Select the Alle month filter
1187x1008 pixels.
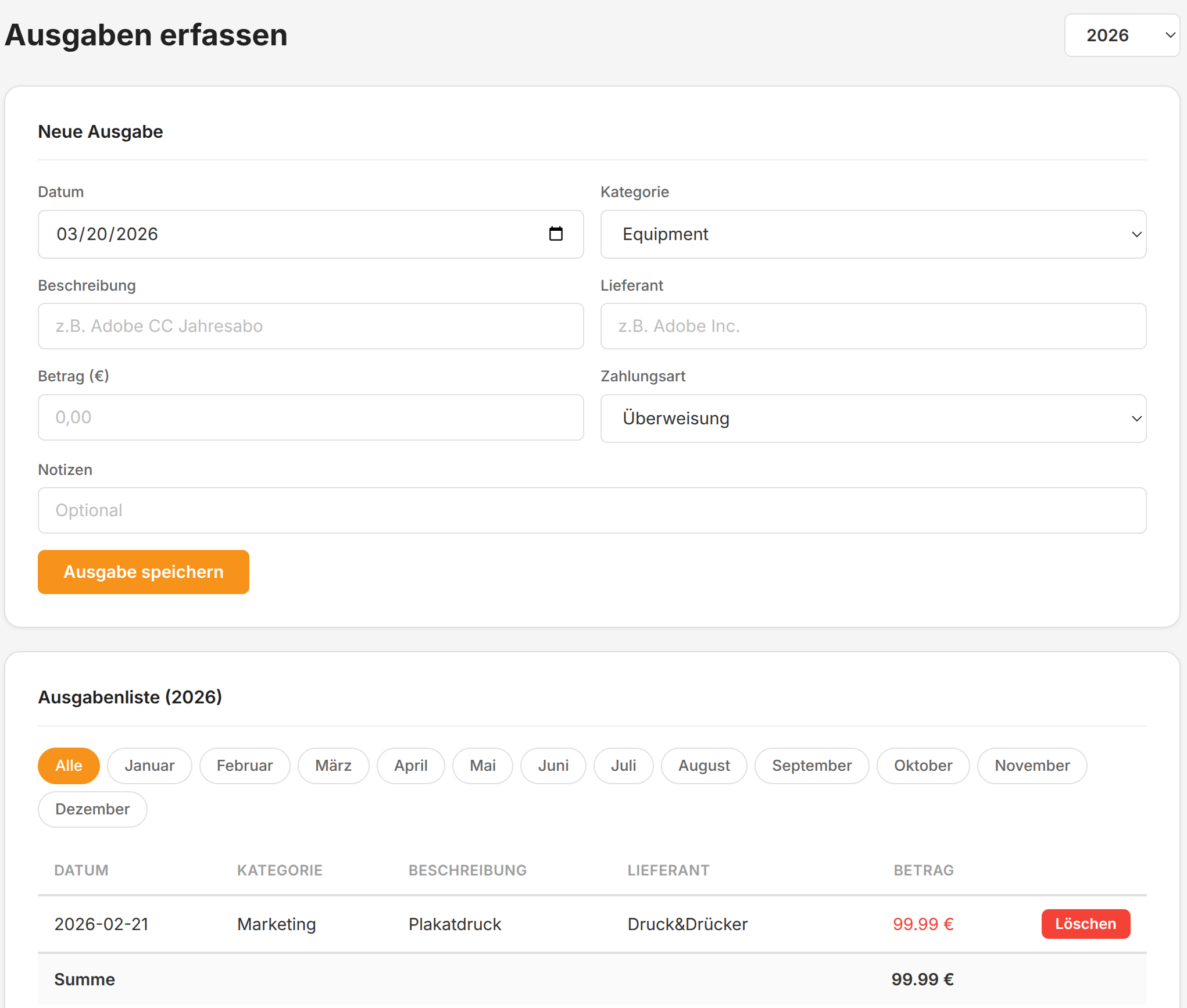click(x=69, y=766)
